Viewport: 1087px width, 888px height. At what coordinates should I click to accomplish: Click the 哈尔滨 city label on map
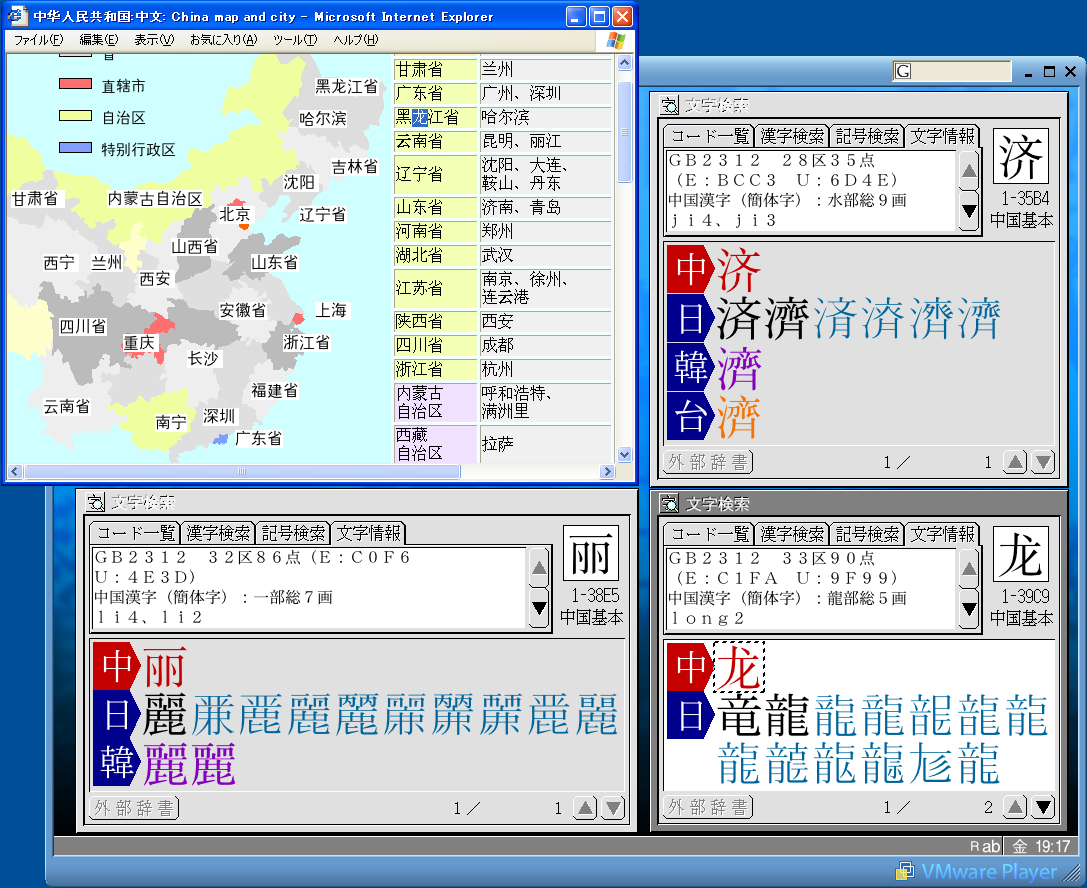(323, 118)
